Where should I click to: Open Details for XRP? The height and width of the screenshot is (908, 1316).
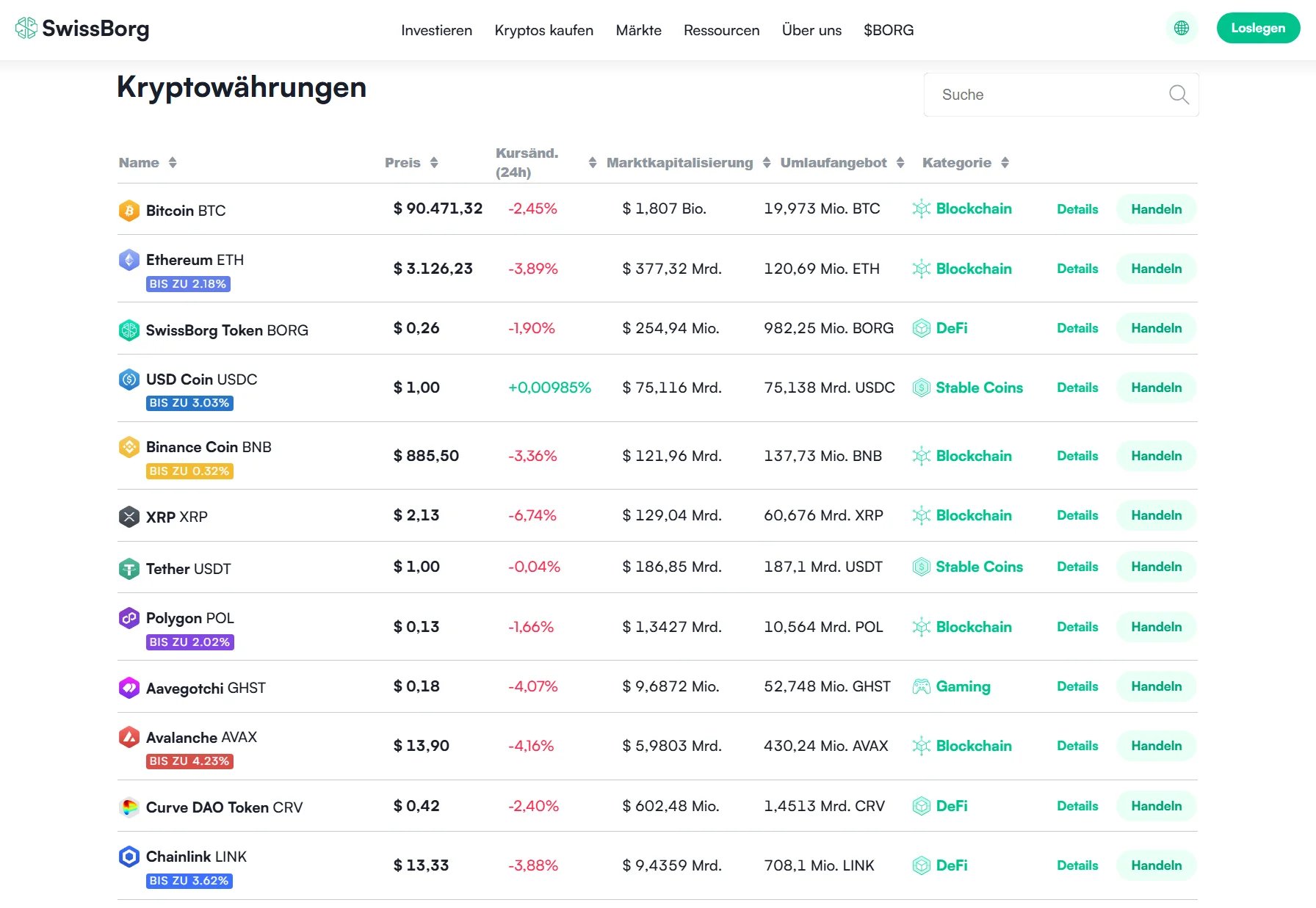coord(1077,515)
